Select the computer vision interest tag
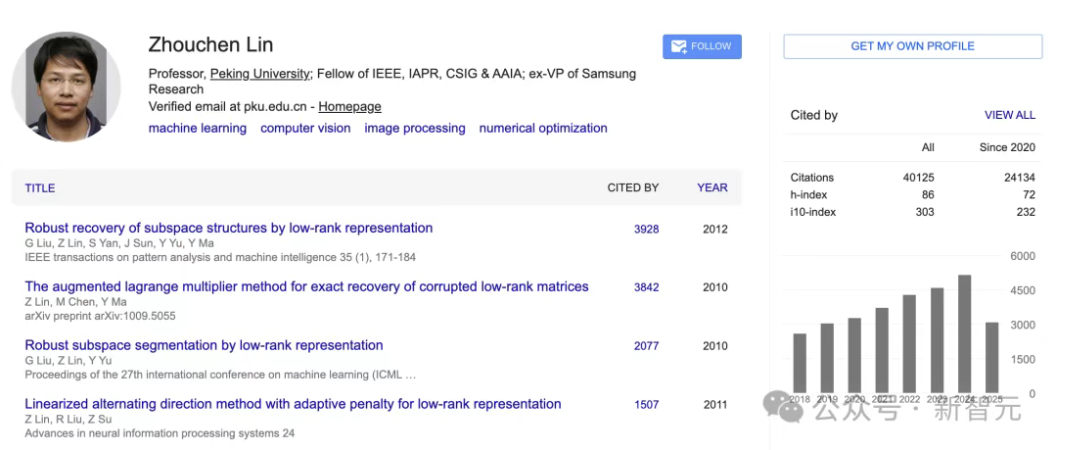This screenshot has height=450, width=1078. [305, 128]
